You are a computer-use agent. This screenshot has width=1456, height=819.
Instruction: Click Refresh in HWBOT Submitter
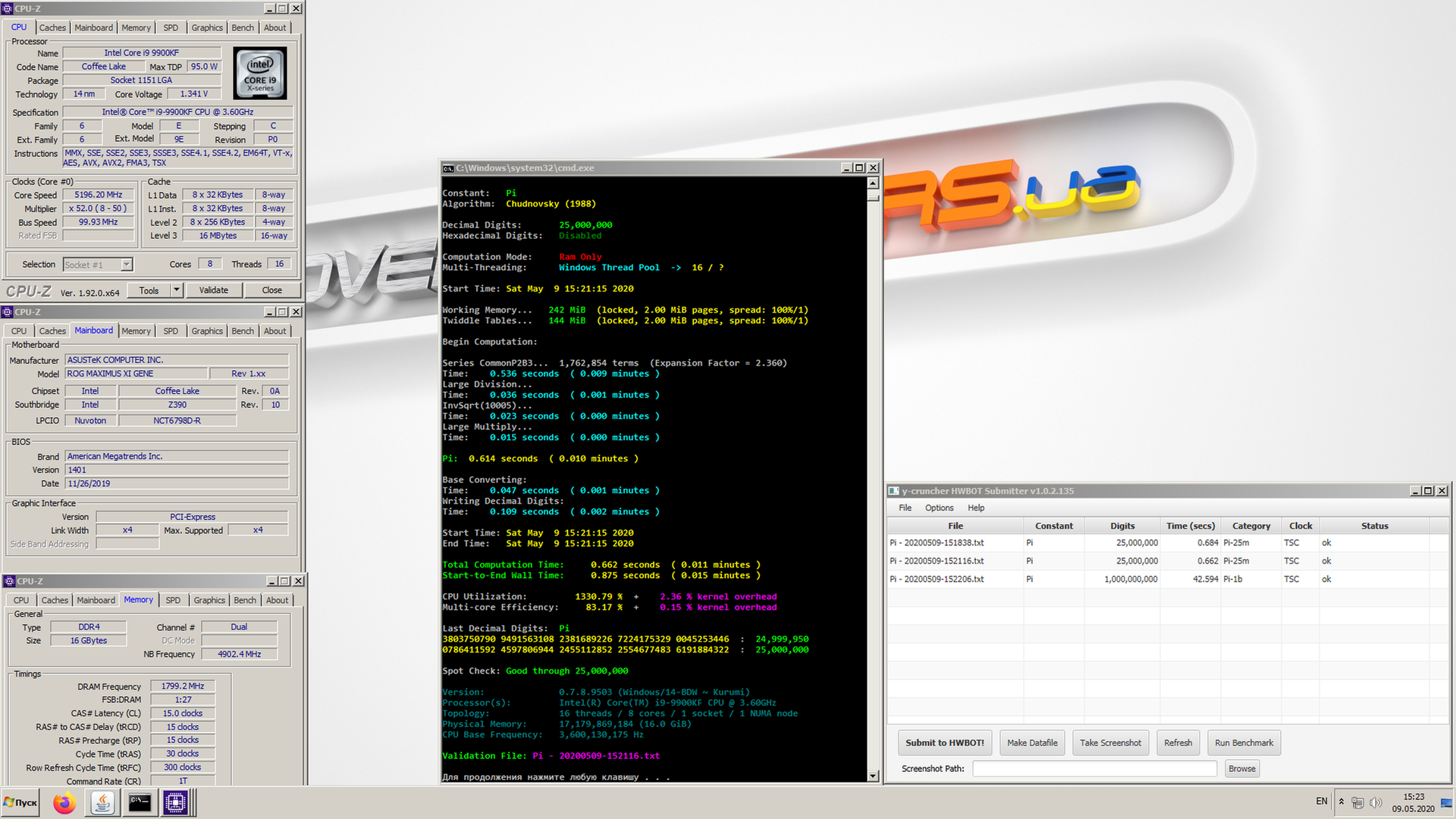(x=1178, y=742)
